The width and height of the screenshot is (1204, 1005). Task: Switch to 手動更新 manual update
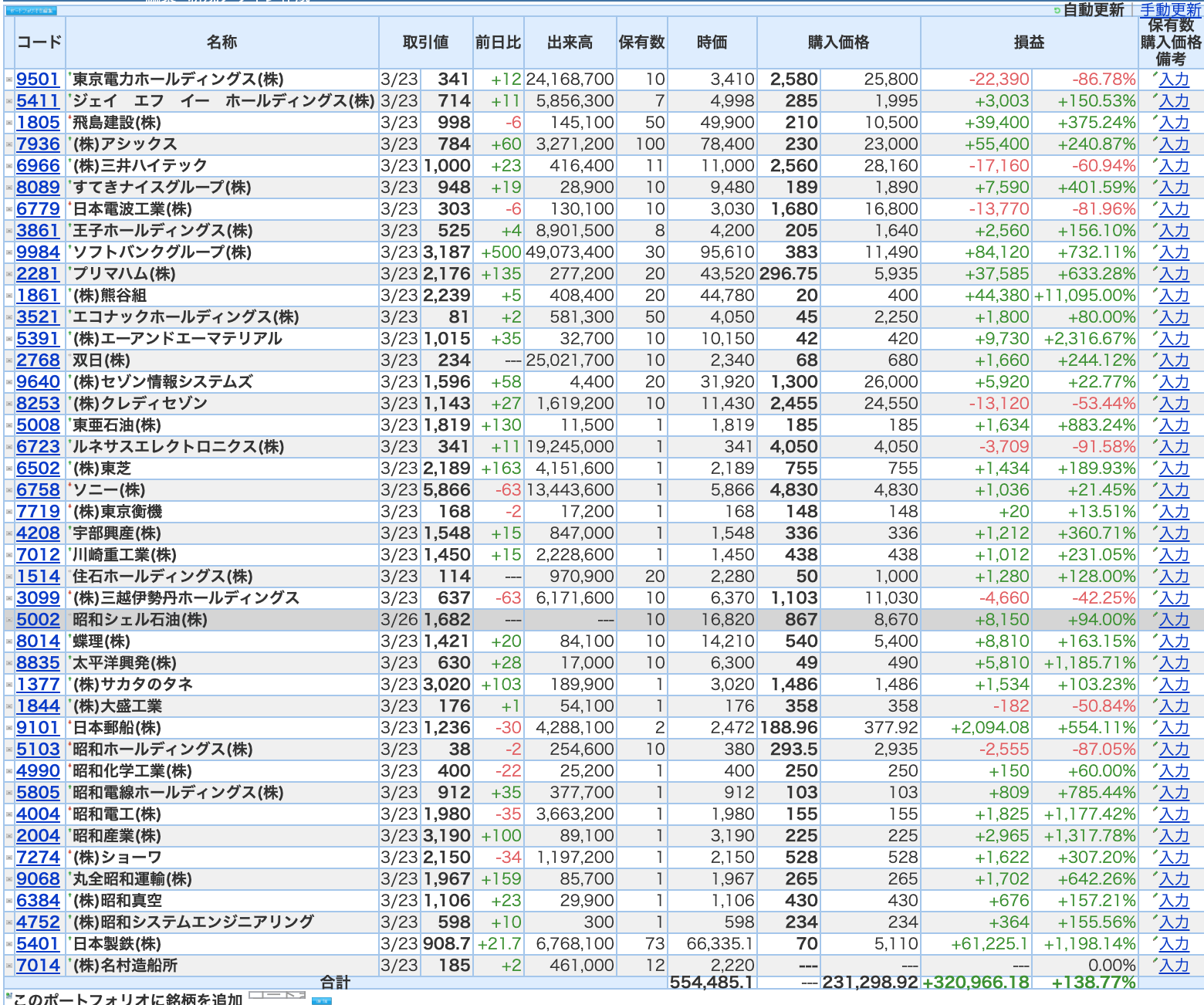[1171, 10]
